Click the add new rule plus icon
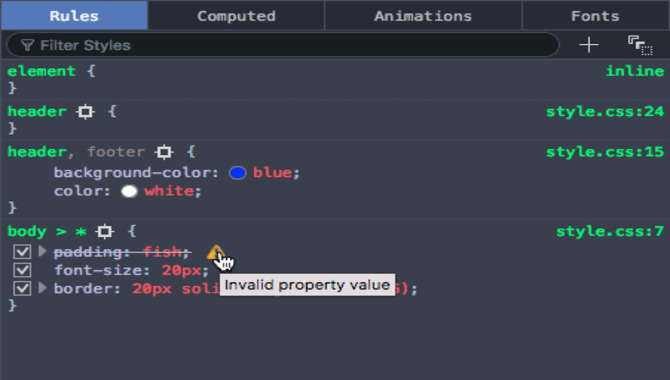The width and height of the screenshot is (670, 380). (588, 45)
